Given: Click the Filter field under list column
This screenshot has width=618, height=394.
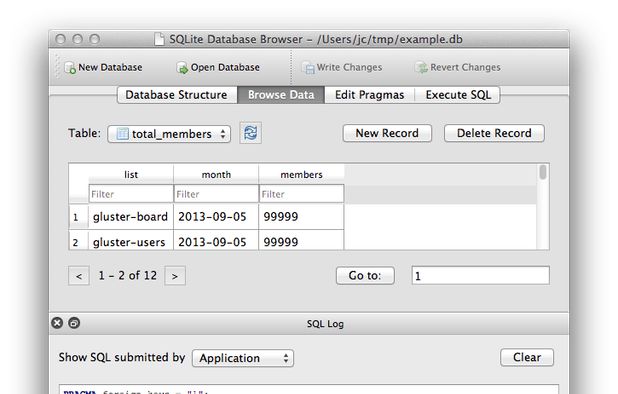Looking at the screenshot, I should click(x=131, y=194).
